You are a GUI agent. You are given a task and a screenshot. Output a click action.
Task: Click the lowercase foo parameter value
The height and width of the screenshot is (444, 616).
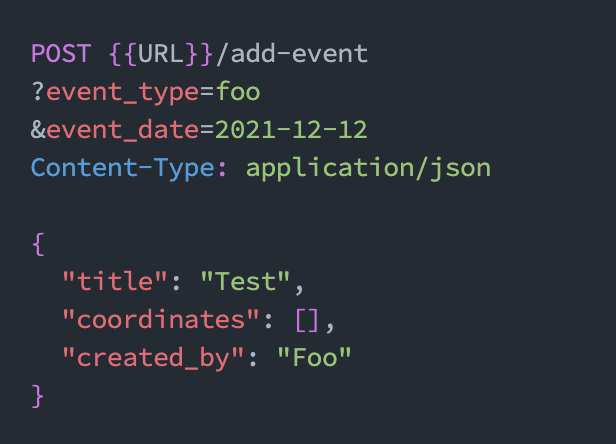[239, 91]
